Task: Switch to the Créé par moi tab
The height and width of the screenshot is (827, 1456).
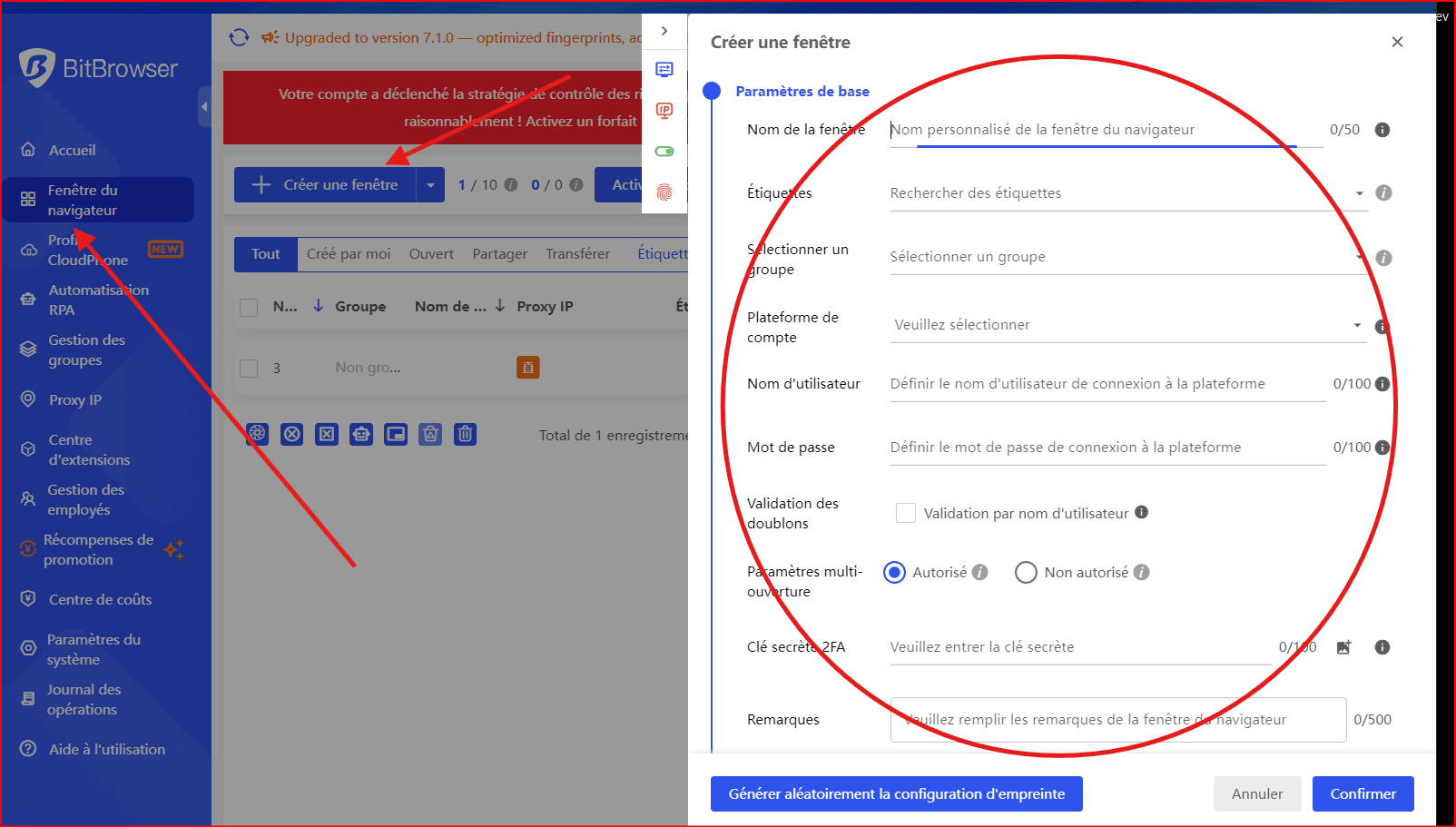Action: pyautogui.click(x=349, y=254)
